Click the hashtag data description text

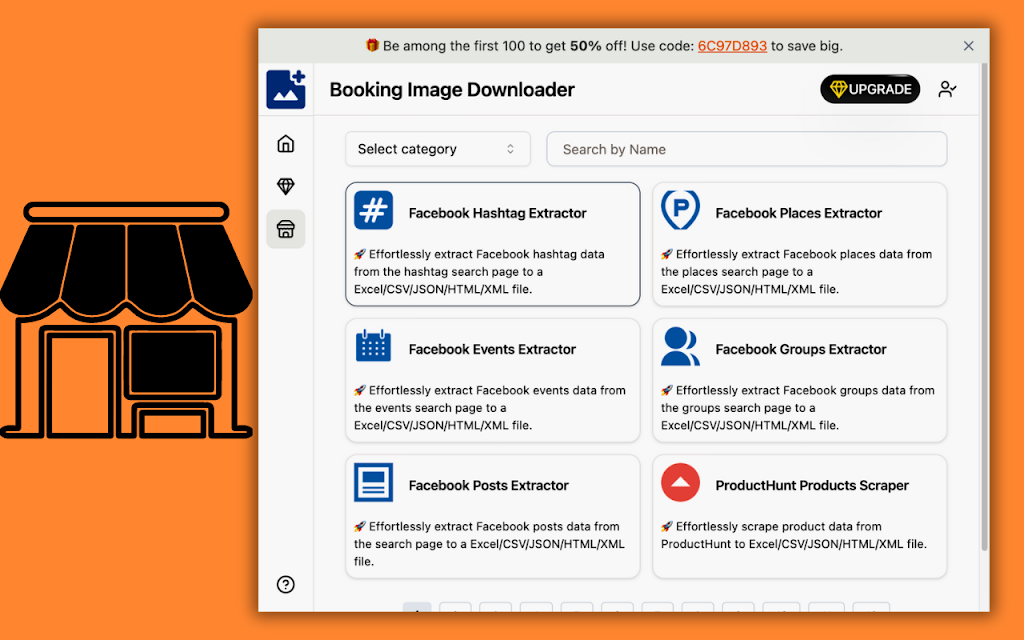480,272
